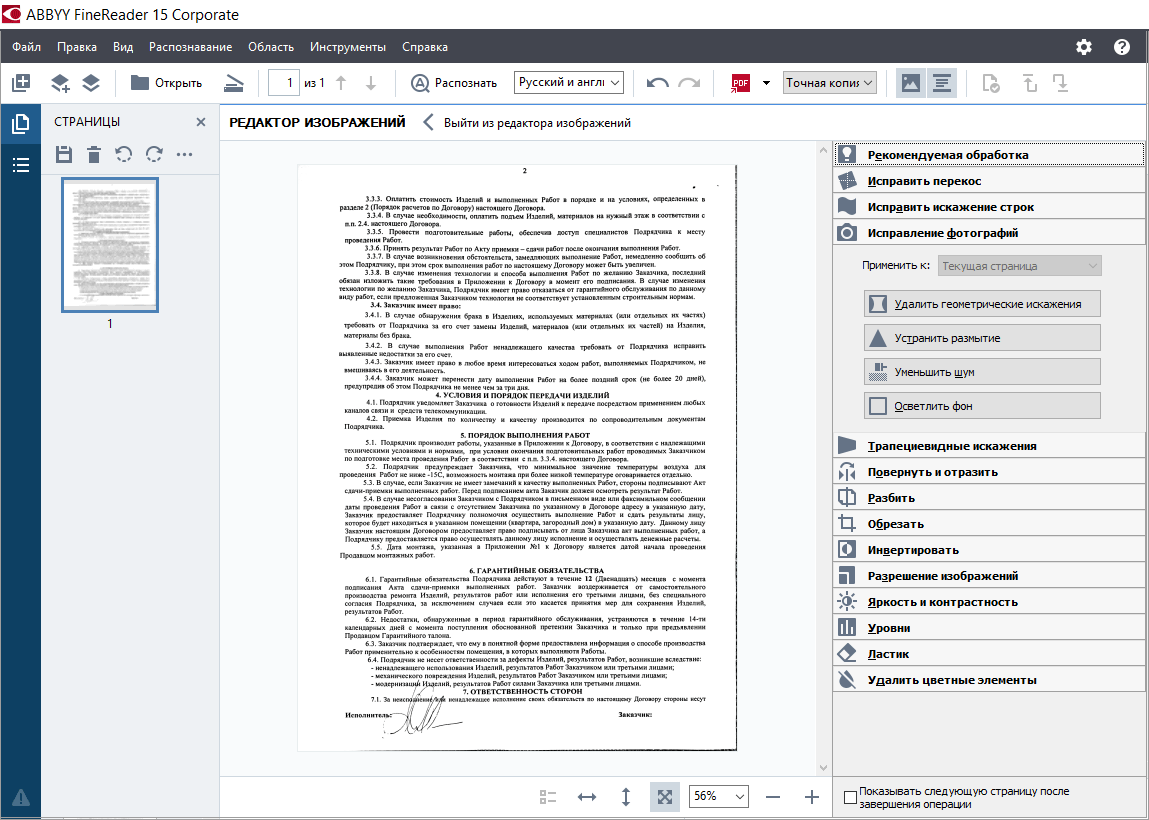Delete the page with trash icon
This screenshot has height=820, width=1149.
[x=94, y=155]
